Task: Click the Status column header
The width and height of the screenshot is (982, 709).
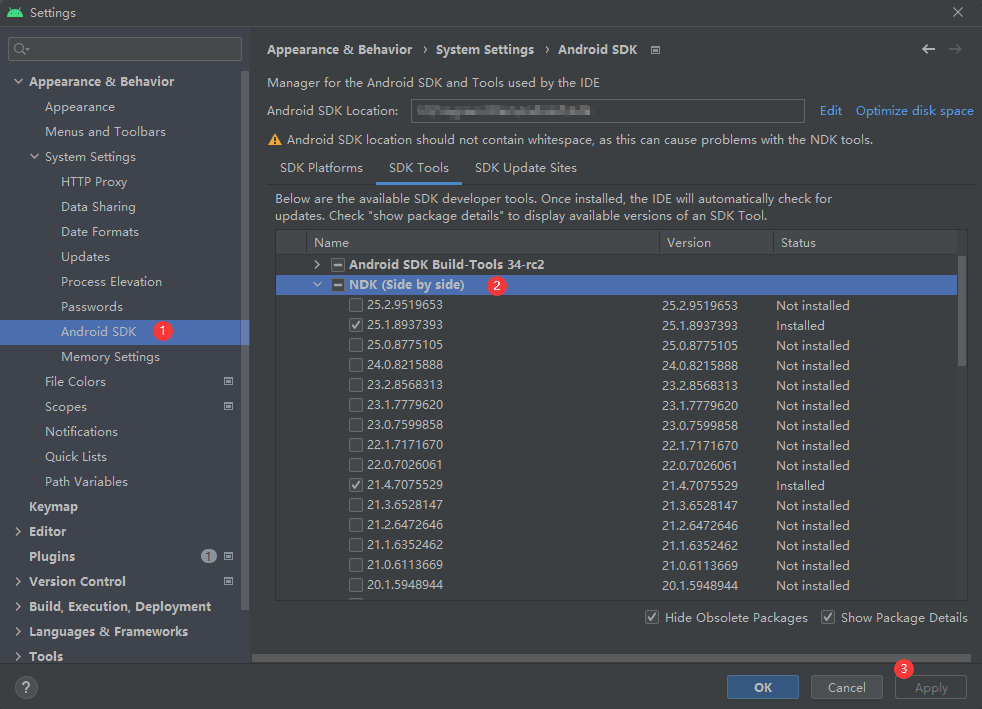Action: point(865,242)
